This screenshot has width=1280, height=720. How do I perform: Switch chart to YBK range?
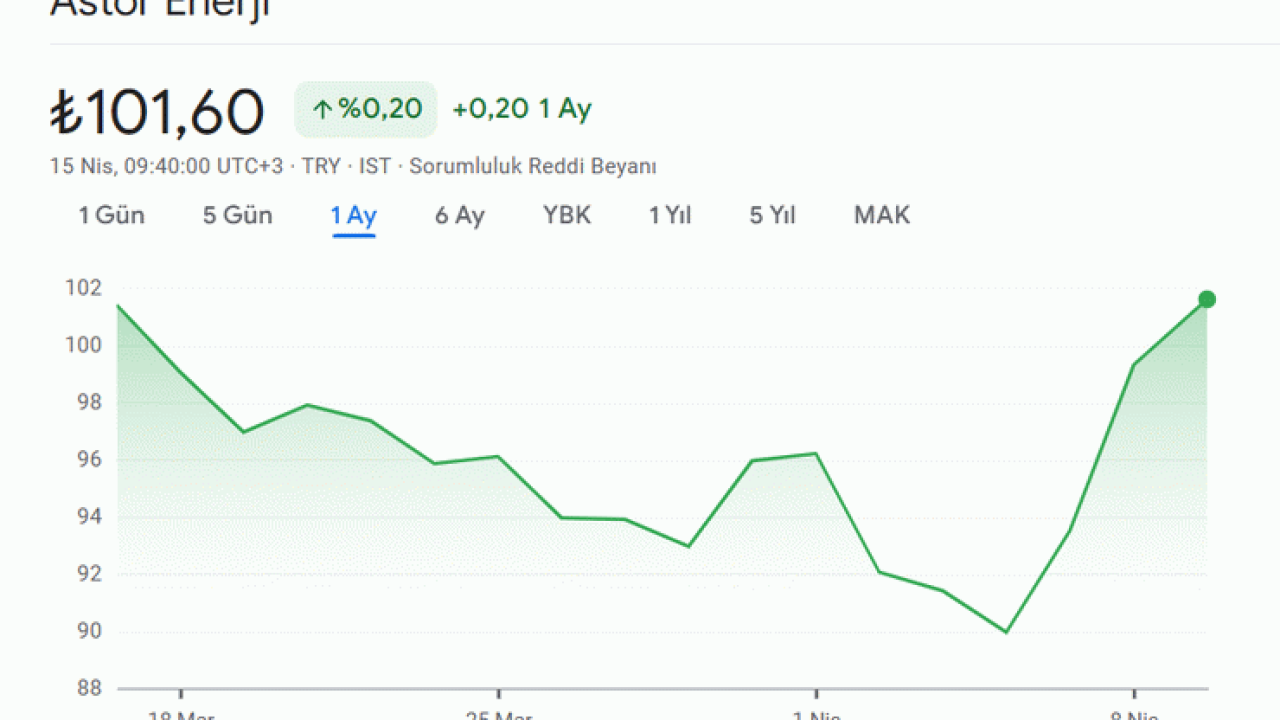[567, 215]
